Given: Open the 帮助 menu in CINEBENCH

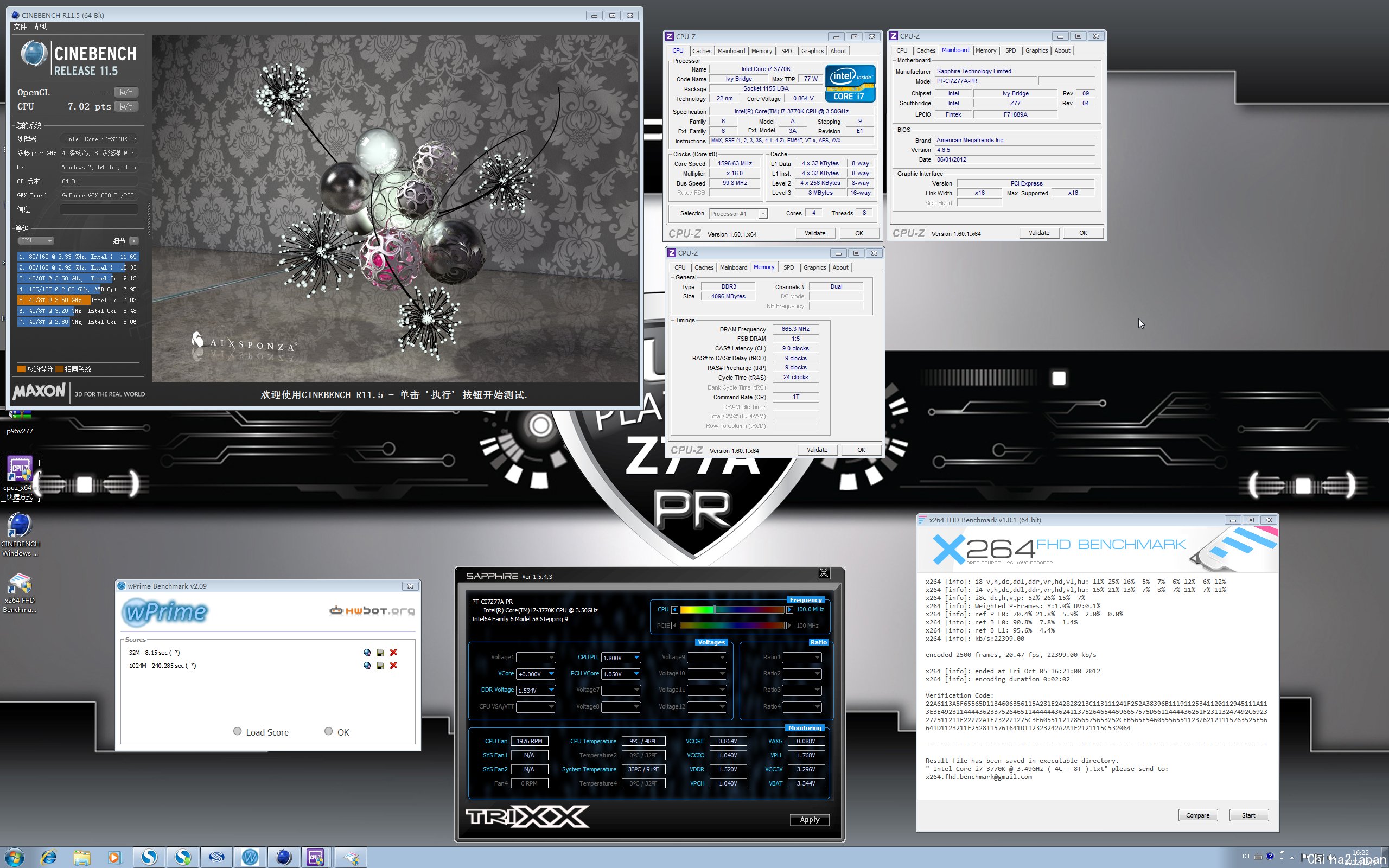Looking at the screenshot, I should tap(41, 27).
